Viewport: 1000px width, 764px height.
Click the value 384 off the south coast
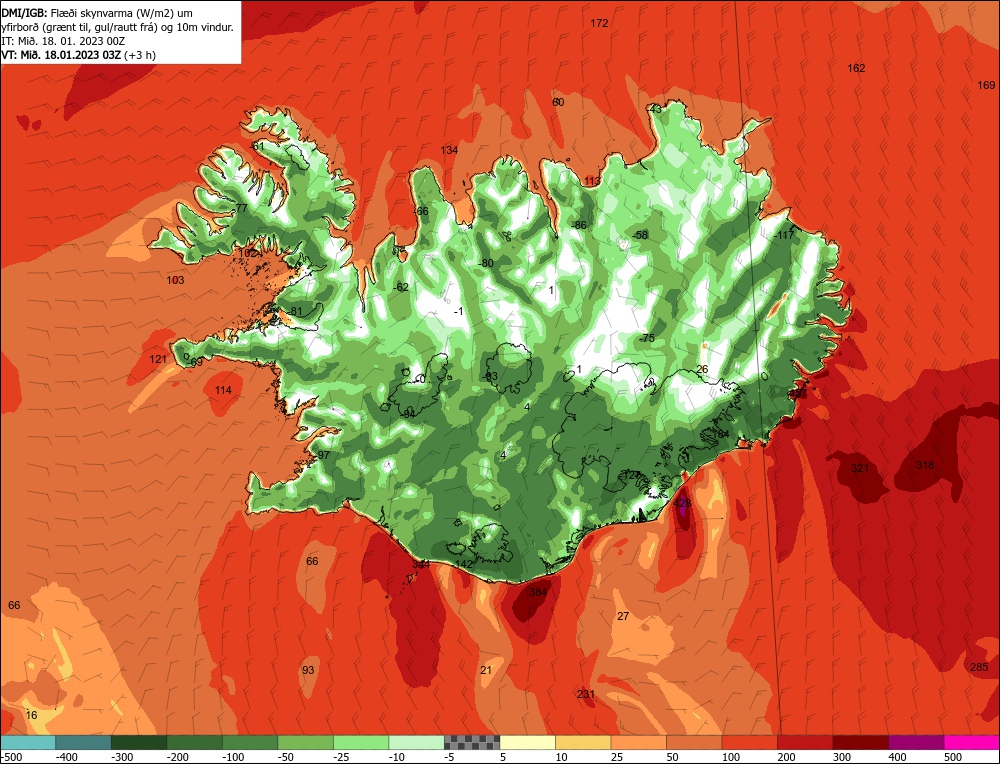tap(538, 592)
